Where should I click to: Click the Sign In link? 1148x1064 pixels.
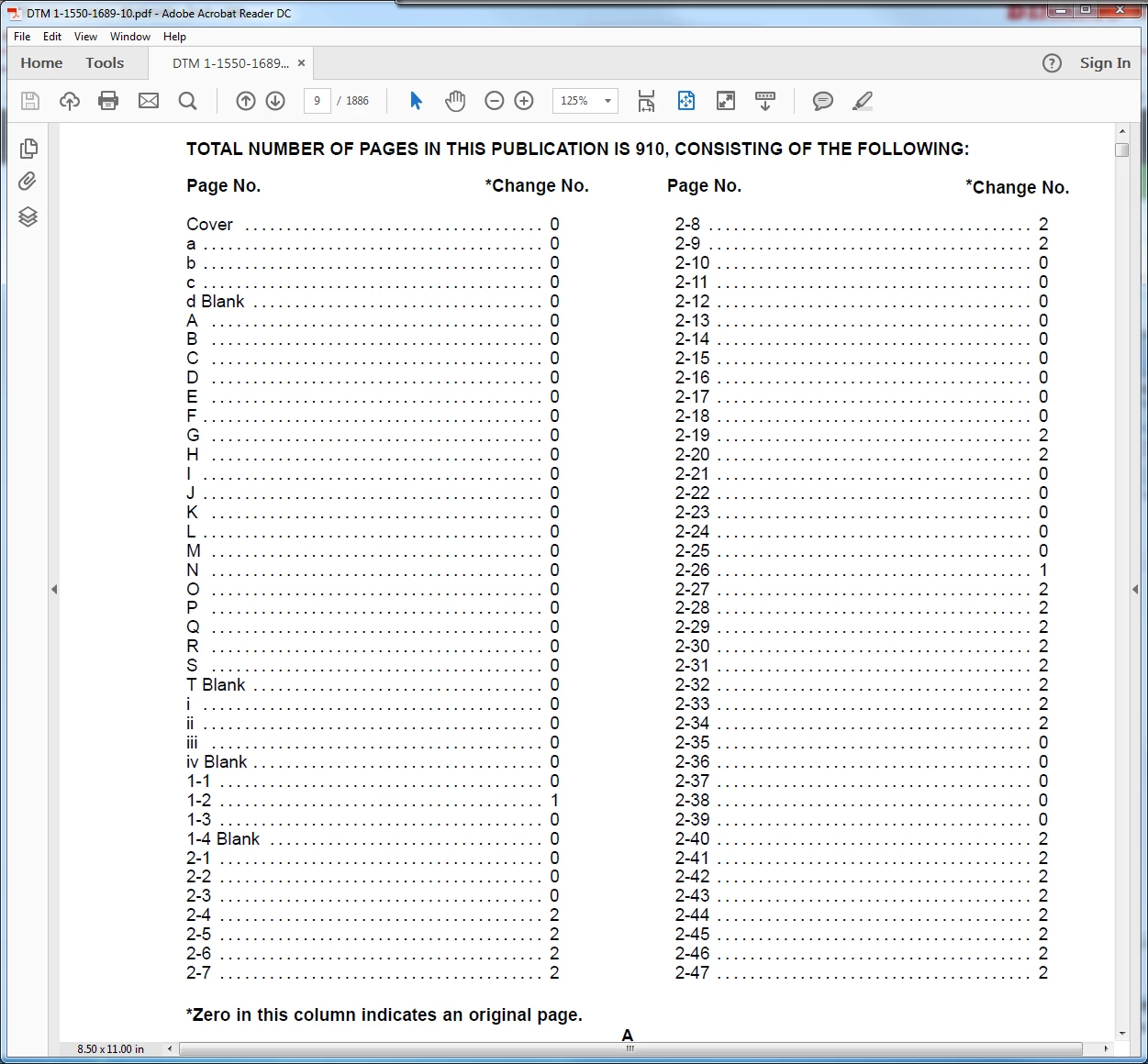tap(1105, 63)
